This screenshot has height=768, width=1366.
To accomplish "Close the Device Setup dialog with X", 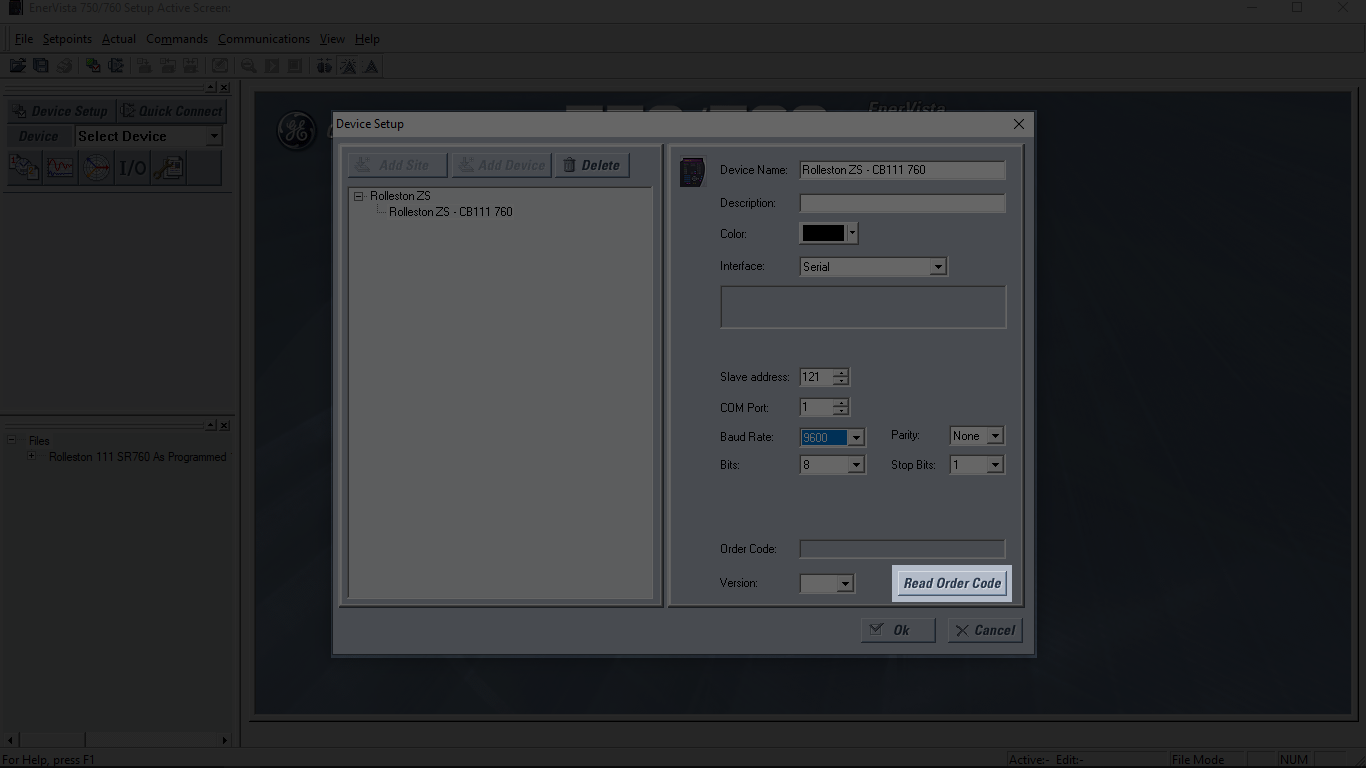I will click(1018, 124).
